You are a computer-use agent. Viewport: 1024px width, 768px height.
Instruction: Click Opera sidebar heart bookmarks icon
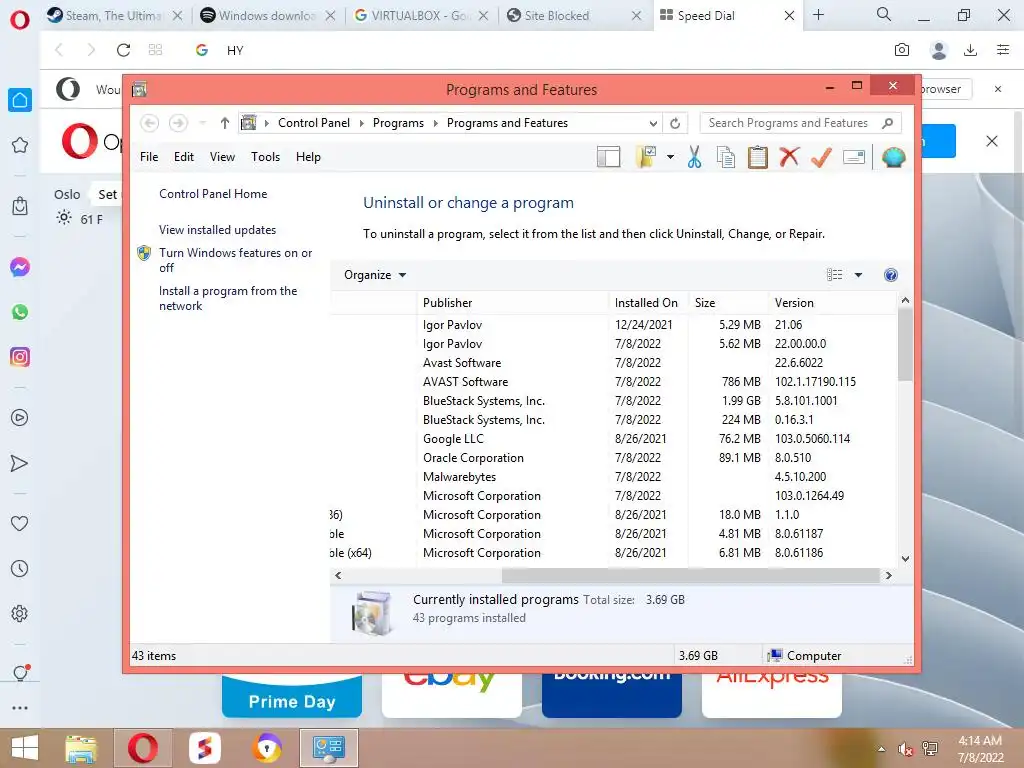20,523
